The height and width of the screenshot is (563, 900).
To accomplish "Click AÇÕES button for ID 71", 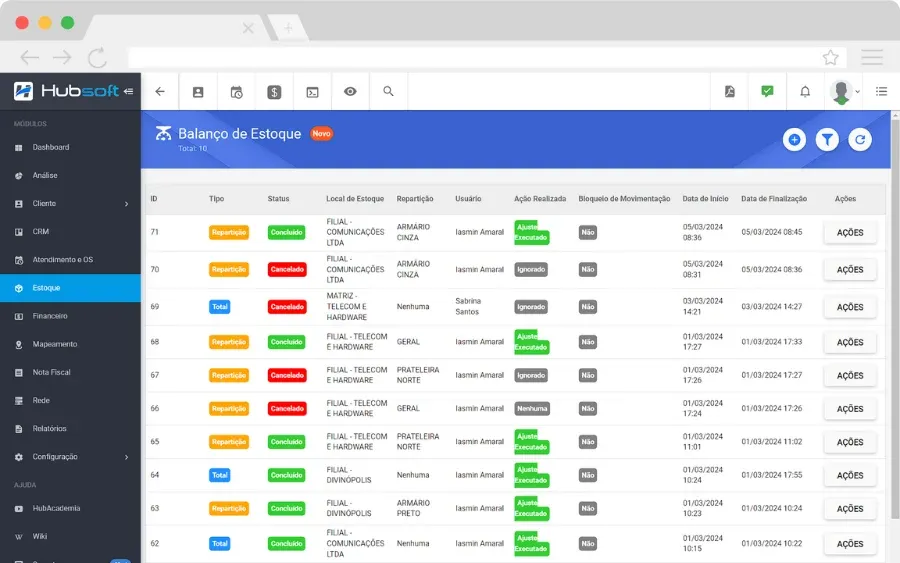I will click(x=849, y=232).
